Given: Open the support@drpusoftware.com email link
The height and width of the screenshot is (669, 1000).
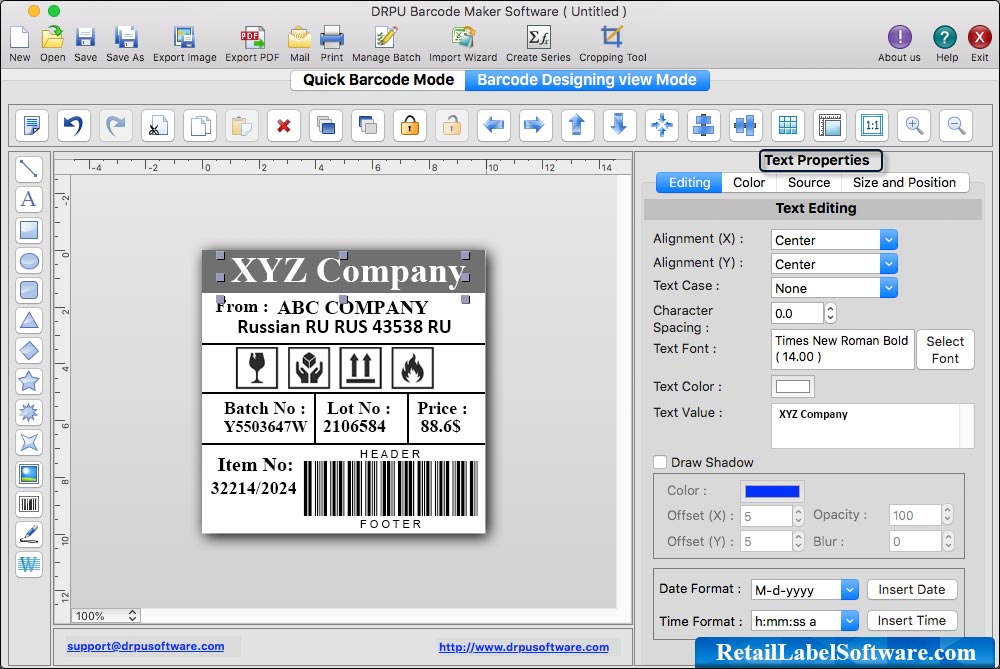Looking at the screenshot, I should point(147,646).
